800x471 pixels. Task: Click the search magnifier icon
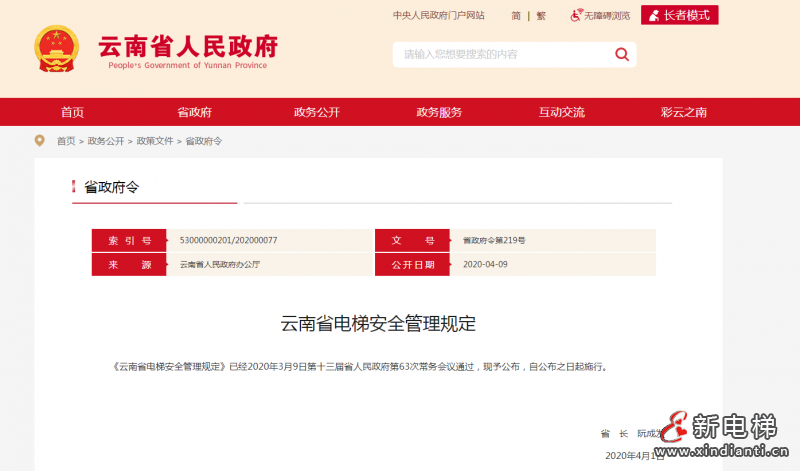[x=621, y=54]
